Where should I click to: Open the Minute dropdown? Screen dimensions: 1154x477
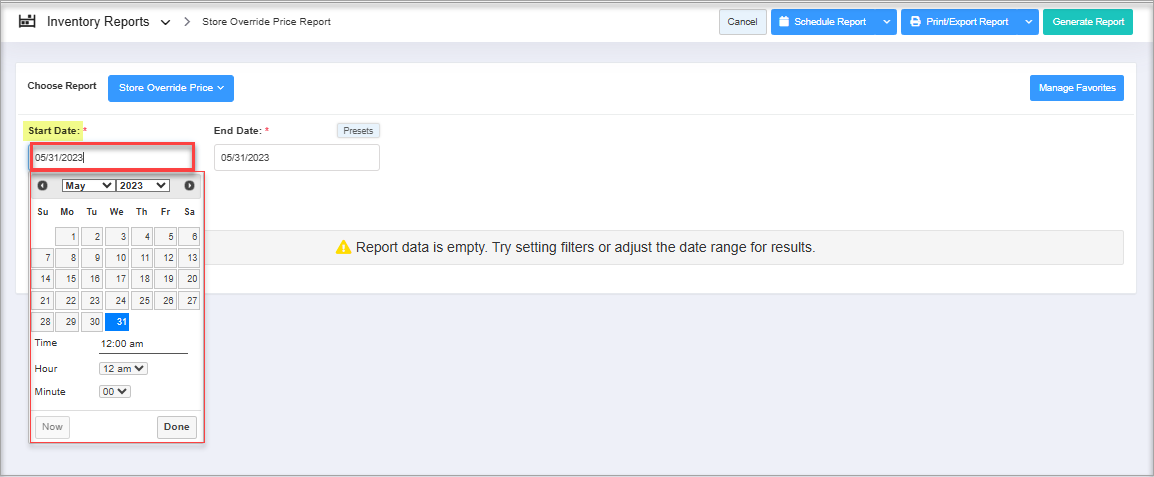coord(114,391)
